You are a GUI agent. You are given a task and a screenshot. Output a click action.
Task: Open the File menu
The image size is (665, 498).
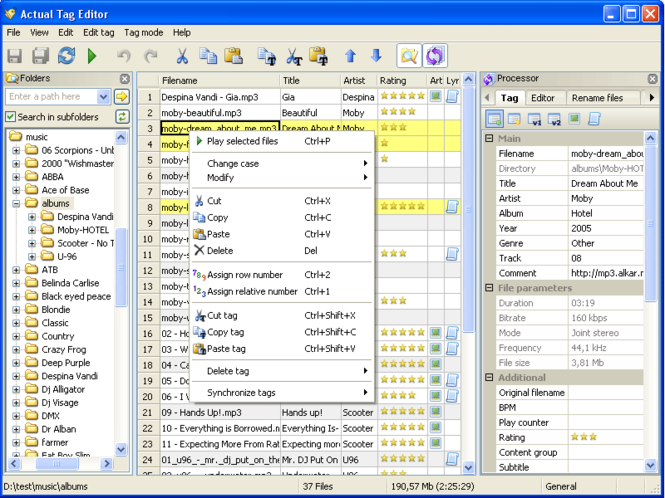tap(13, 33)
